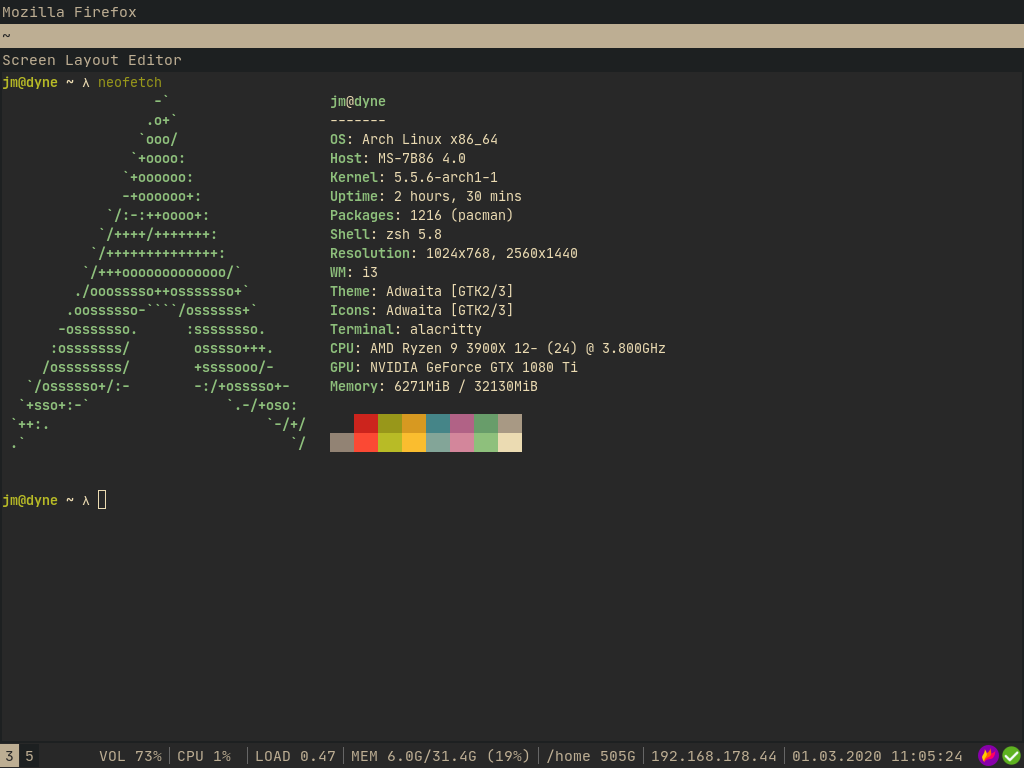1024x768 pixels.
Task: Click the dark red color block
Action: coord(366,423)
